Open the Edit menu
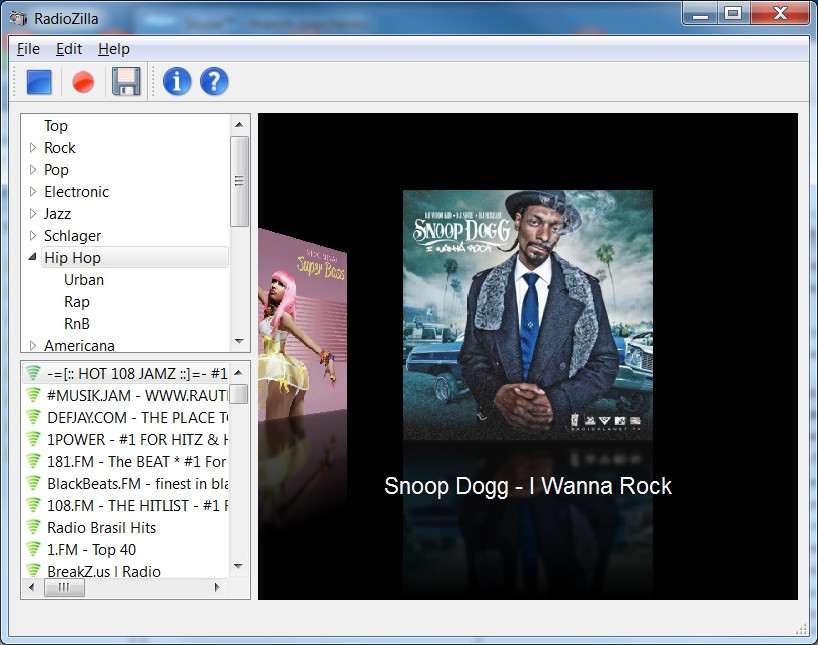The width and height of the screenshot is (818, 645). pos(69,49)
